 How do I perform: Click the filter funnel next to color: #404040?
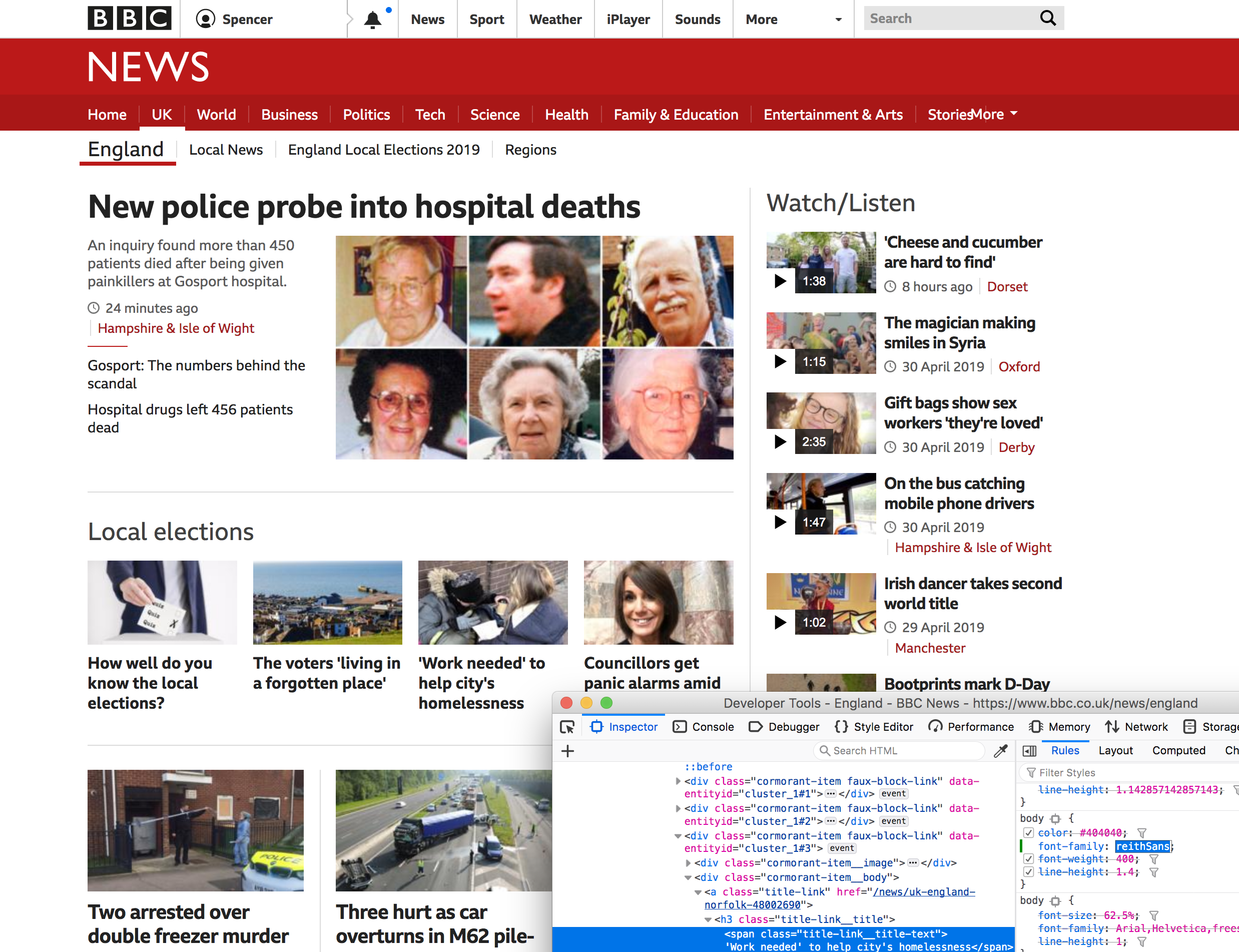[x=1142, y=833]
